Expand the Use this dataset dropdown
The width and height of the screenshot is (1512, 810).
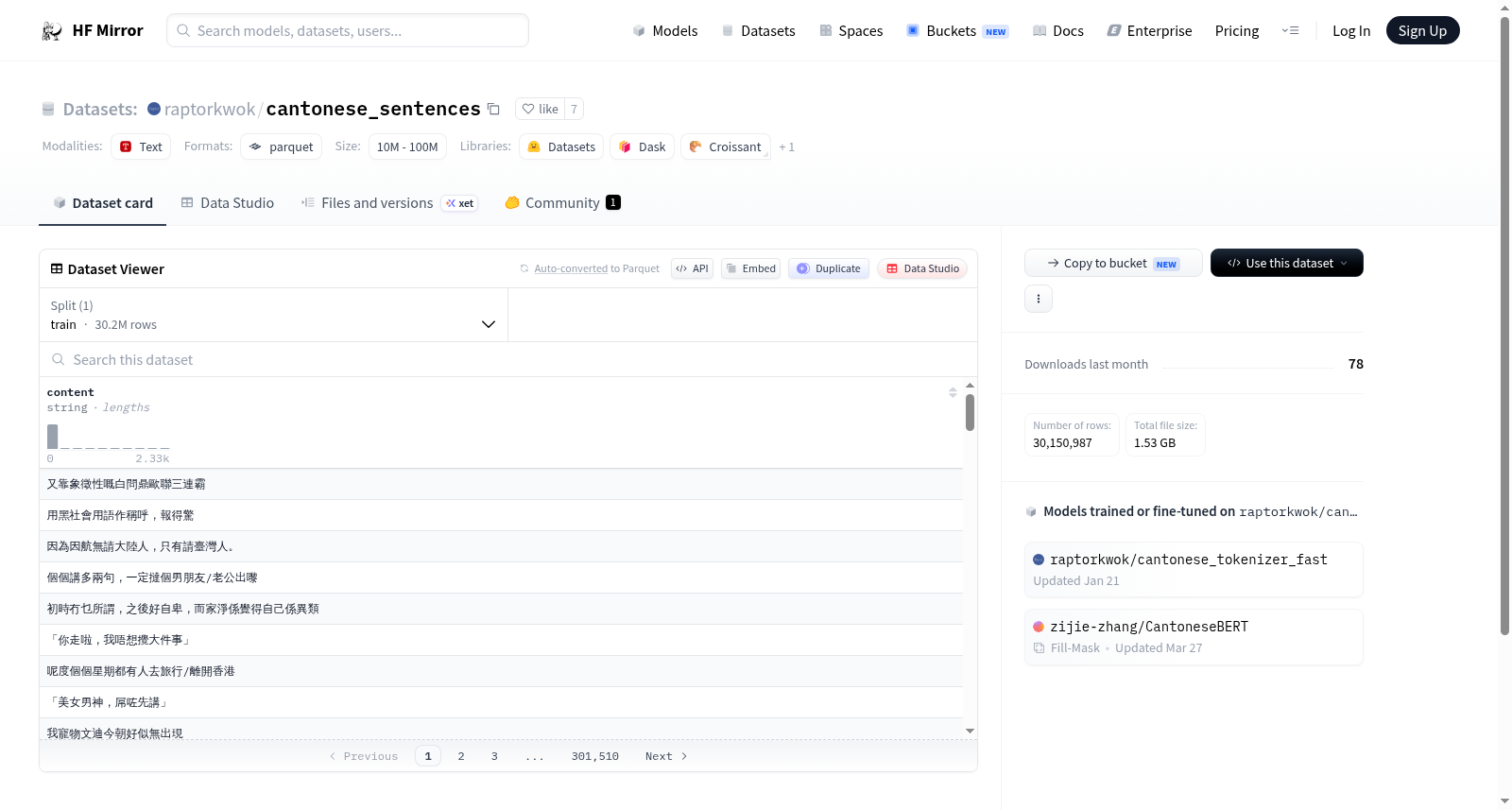tap(1286, 264)
